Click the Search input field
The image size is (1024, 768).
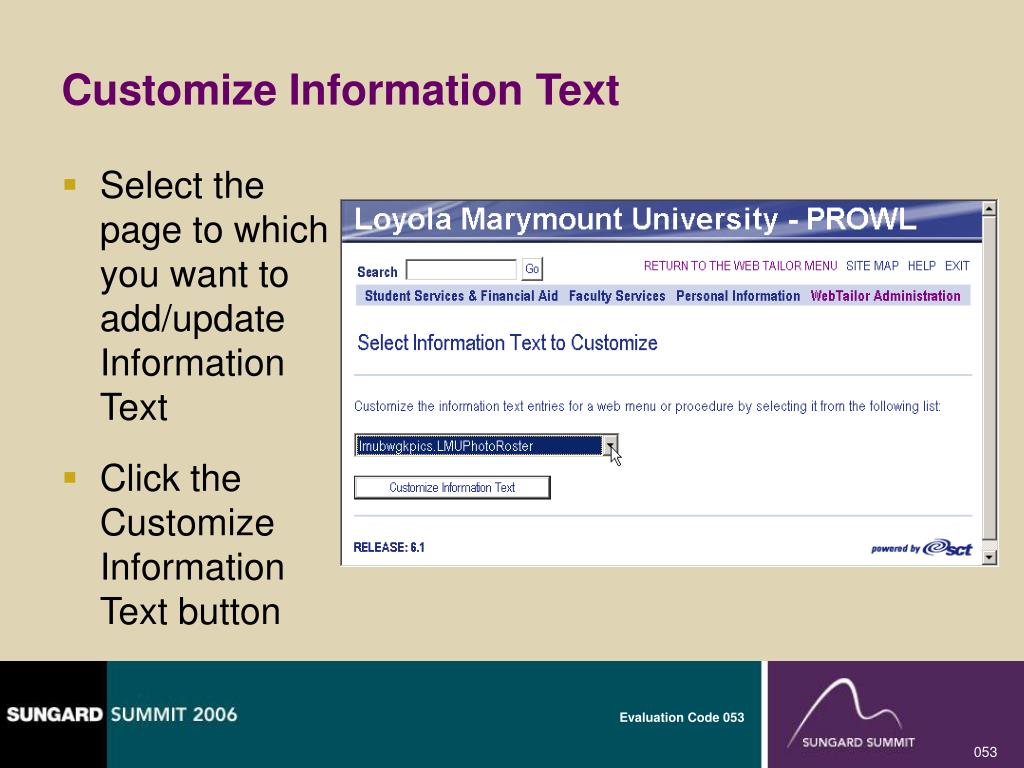pos(461,269)
